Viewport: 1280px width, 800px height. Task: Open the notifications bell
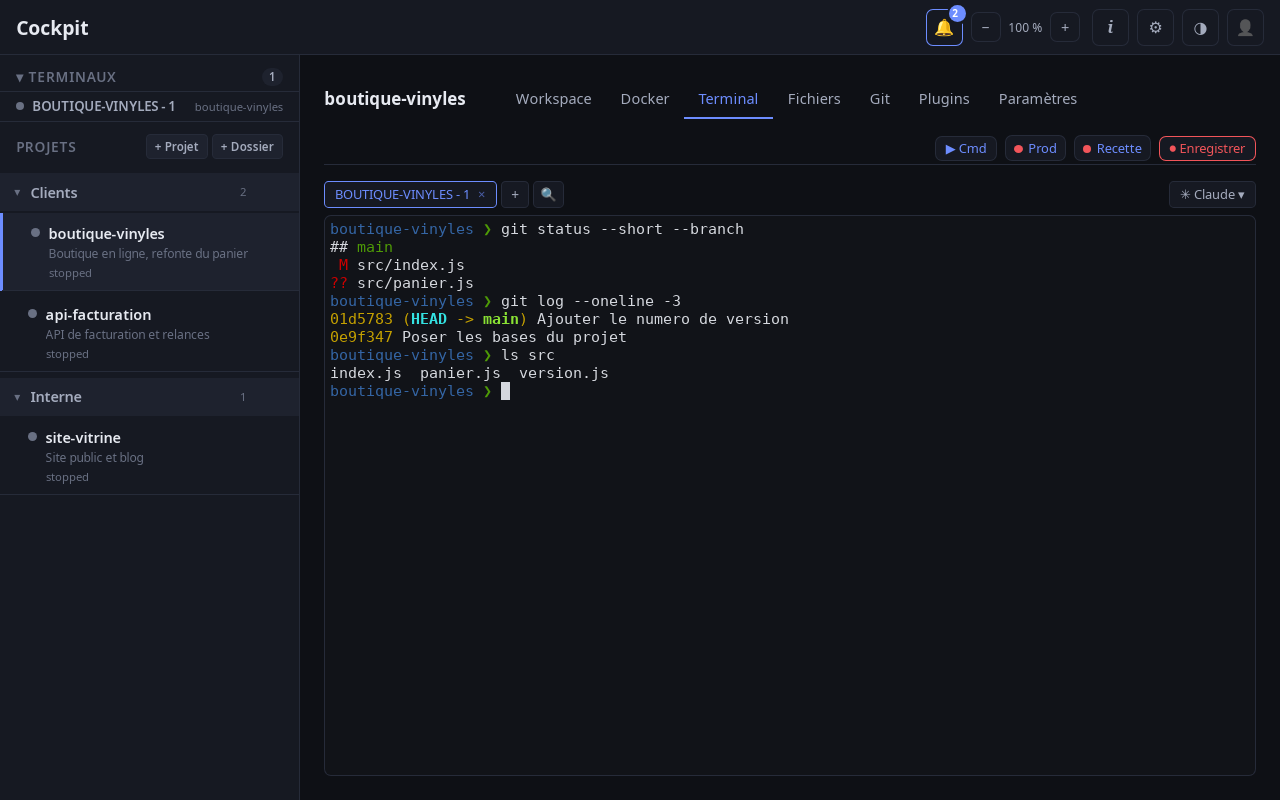944,27
